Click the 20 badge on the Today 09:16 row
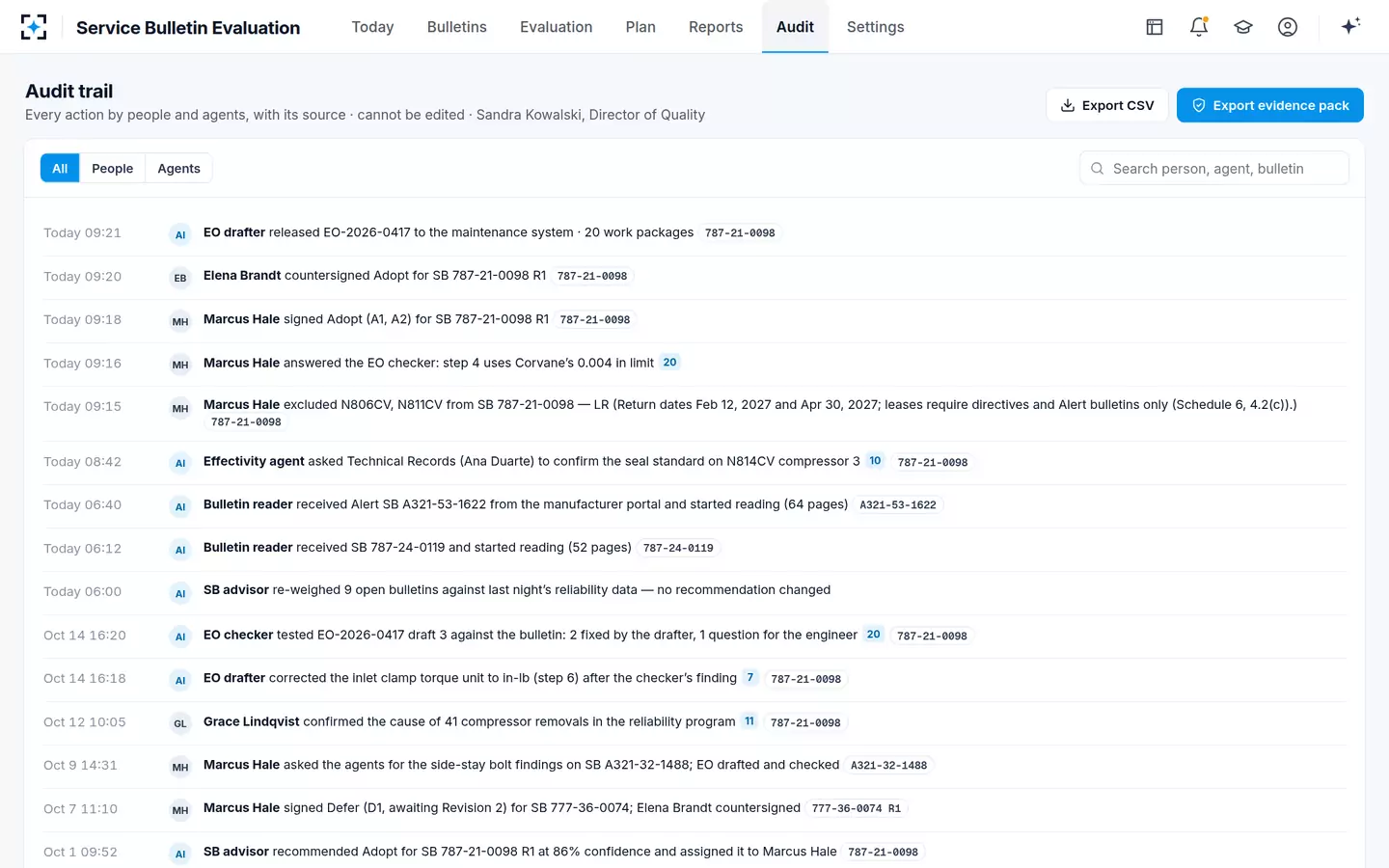The height and width of the screenshot is (868, 1389). pos(670,363)
